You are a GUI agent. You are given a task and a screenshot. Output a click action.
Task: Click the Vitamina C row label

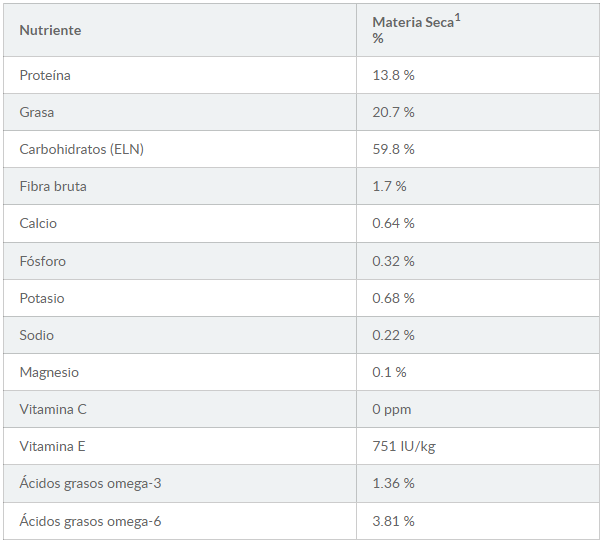[x=53, y=410]
